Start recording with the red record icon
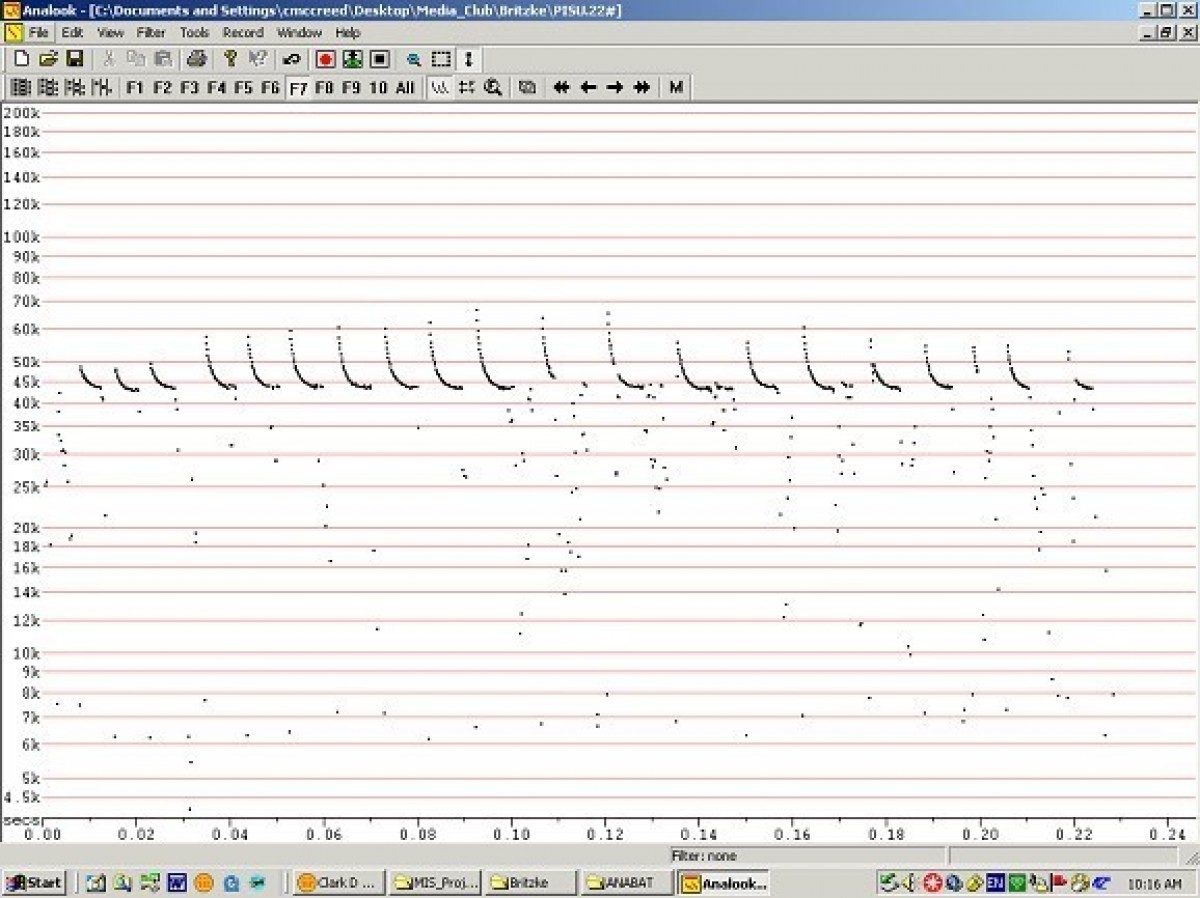The width and height of the screenshot is (1200, 898). (x=324, y=59)
